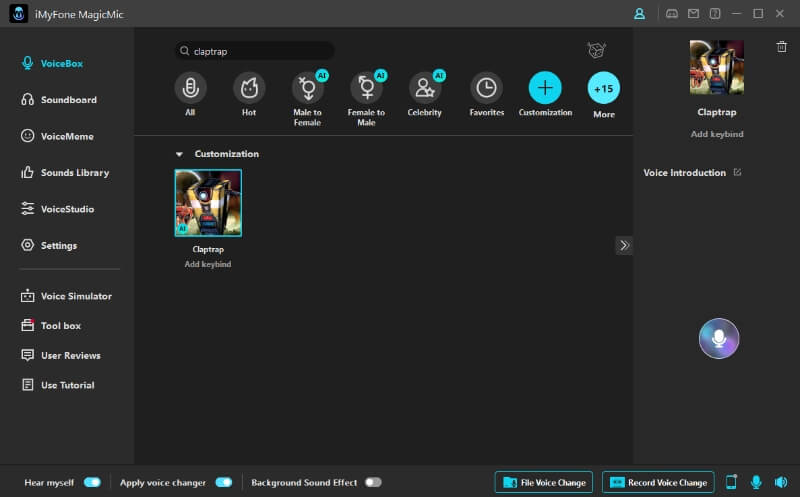Screen dimensions: 800x497
Task: Add keybind in the right panel
Action: click(716, 134)
